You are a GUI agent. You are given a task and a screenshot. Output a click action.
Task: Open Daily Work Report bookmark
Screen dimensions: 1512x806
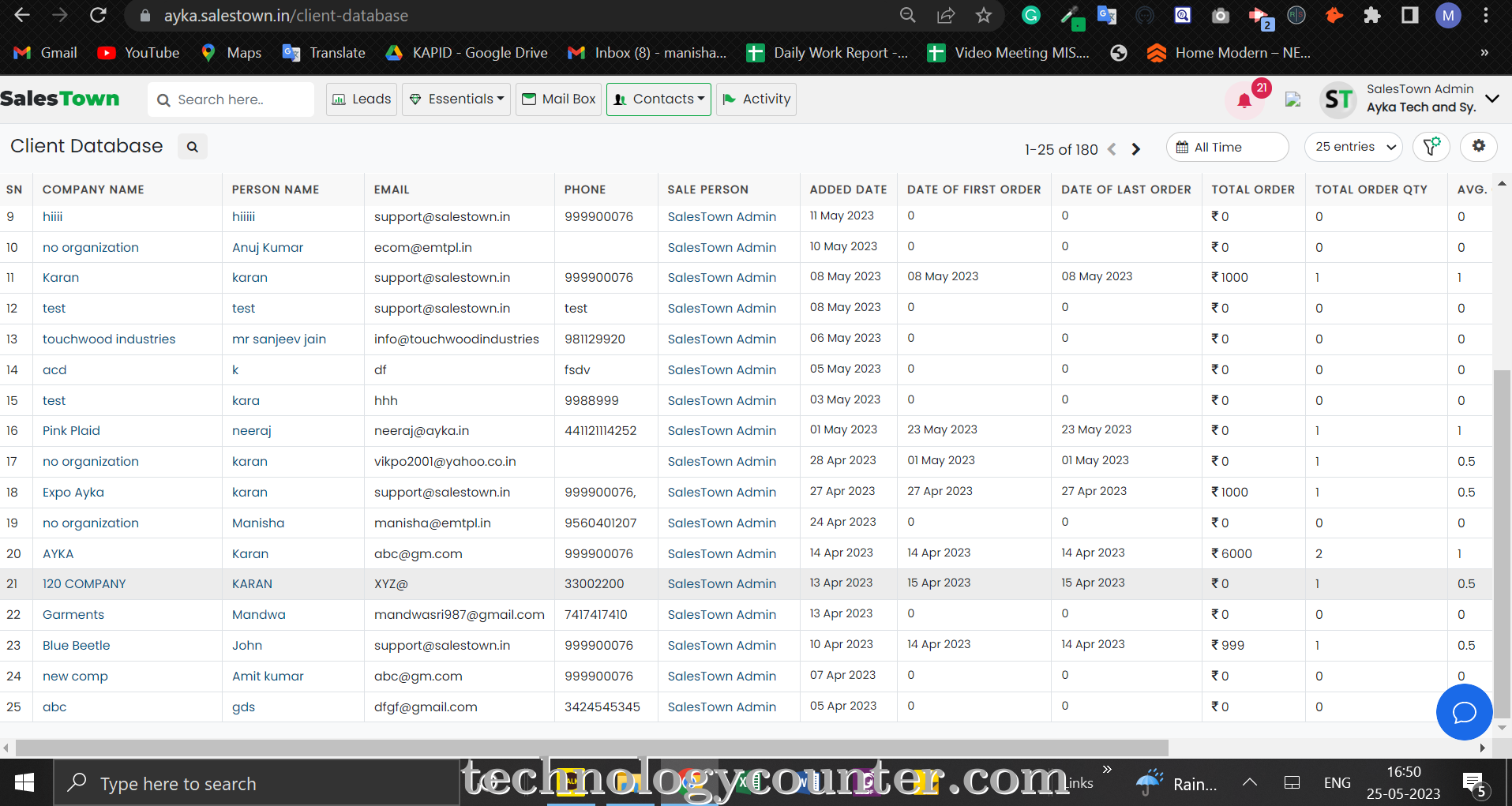pyautogui.click(x=827, y=53)
